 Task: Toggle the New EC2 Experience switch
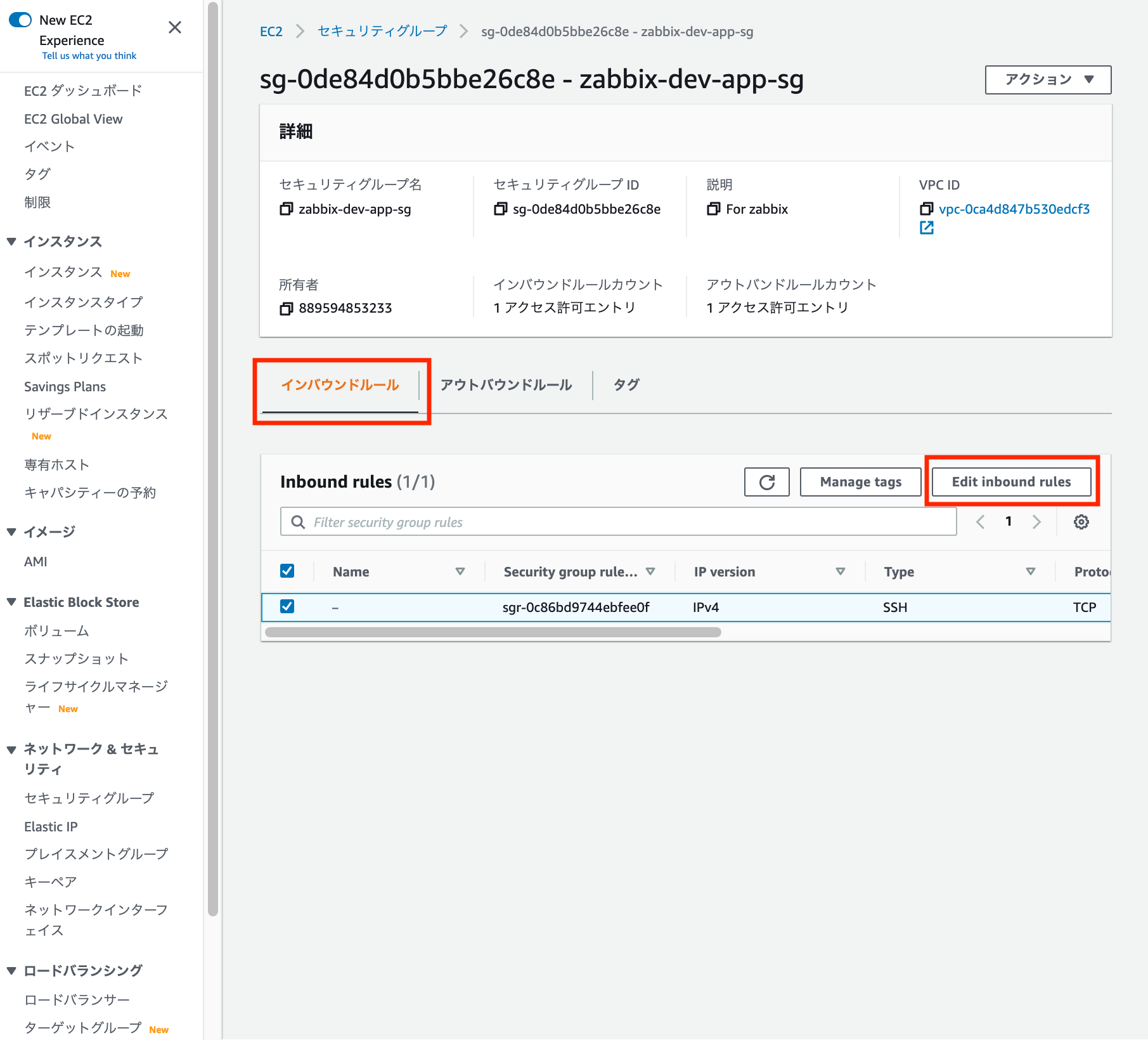(x=20, y=20)
